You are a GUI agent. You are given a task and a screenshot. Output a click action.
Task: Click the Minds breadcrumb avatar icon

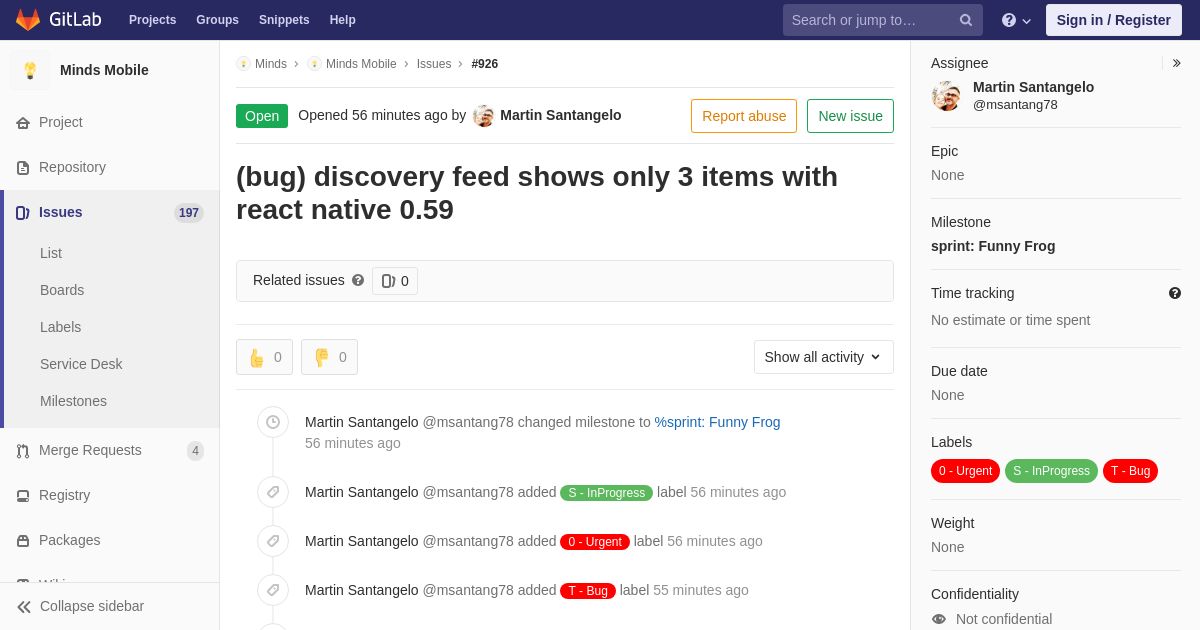(x=243, y=64)
